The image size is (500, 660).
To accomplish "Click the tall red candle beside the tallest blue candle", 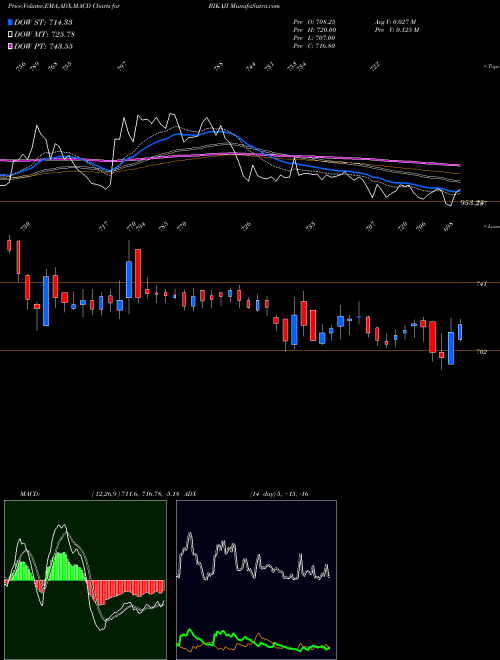I will point(138,274).
